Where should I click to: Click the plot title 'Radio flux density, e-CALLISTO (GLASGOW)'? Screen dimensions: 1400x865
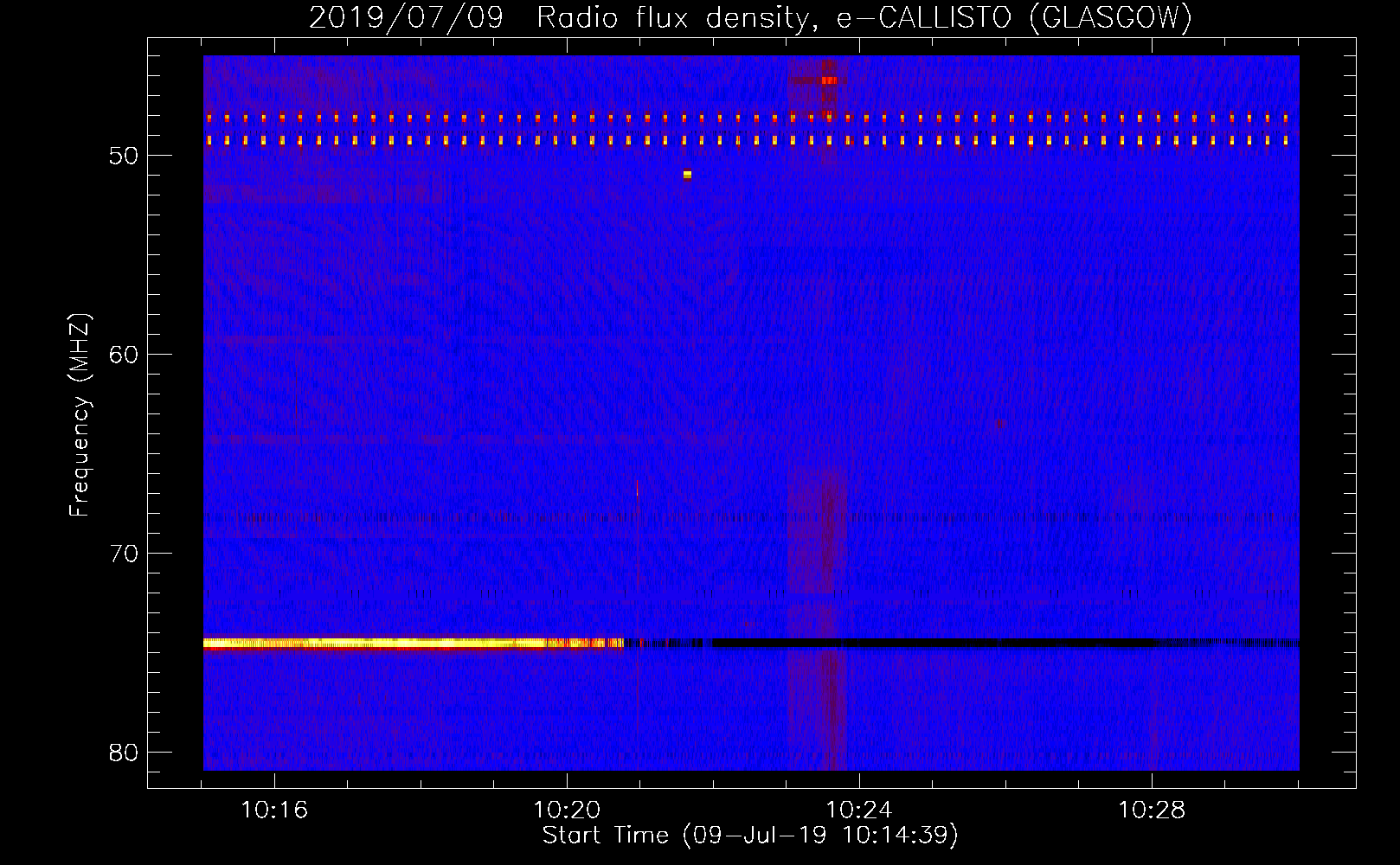tap(864, 17)
